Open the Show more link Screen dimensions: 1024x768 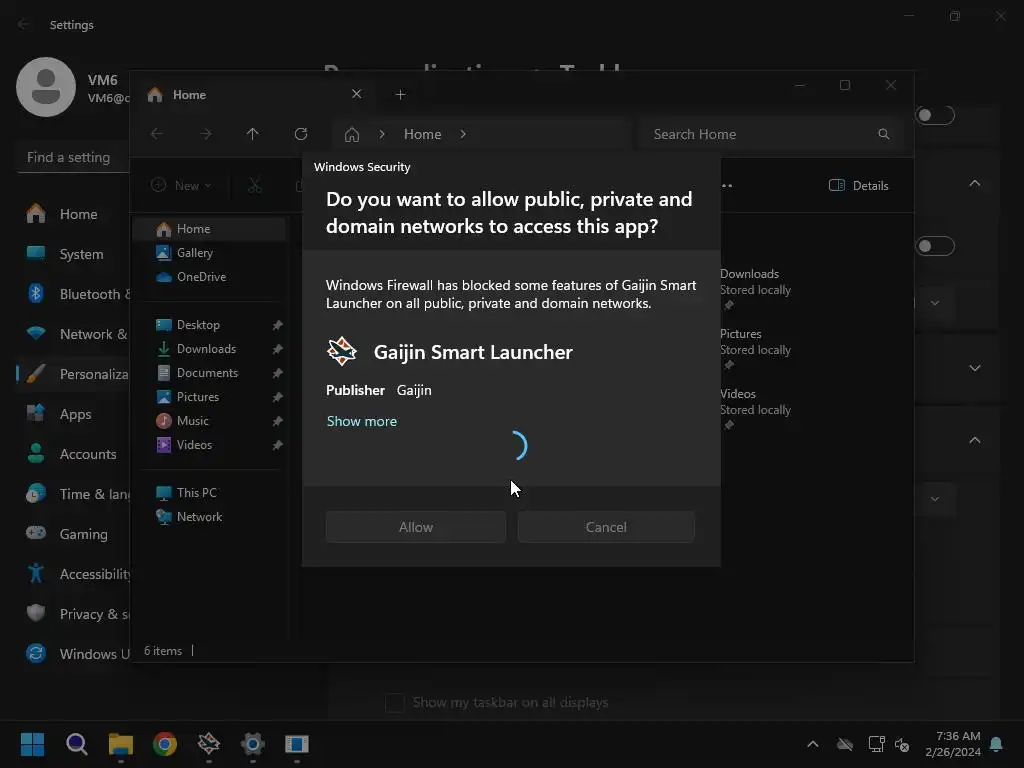362,421
